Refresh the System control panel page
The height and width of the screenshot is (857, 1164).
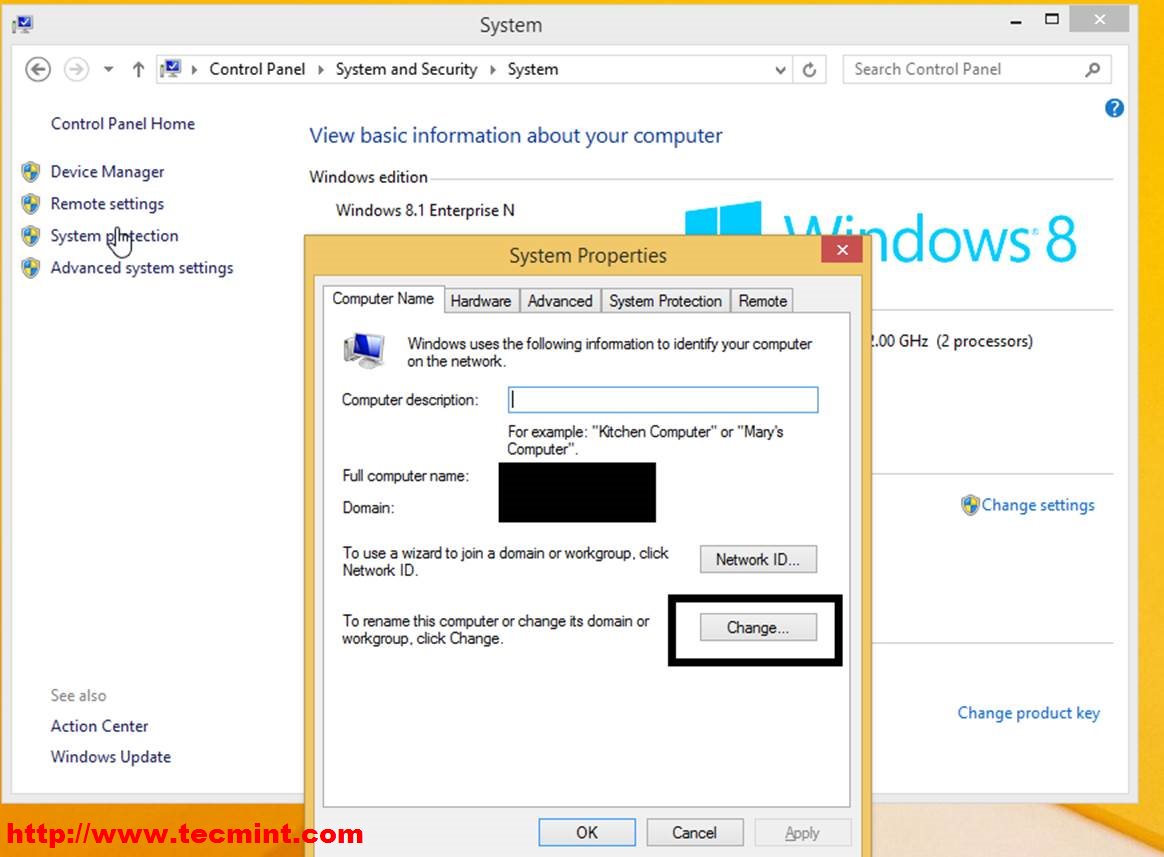tap(809, 70)
